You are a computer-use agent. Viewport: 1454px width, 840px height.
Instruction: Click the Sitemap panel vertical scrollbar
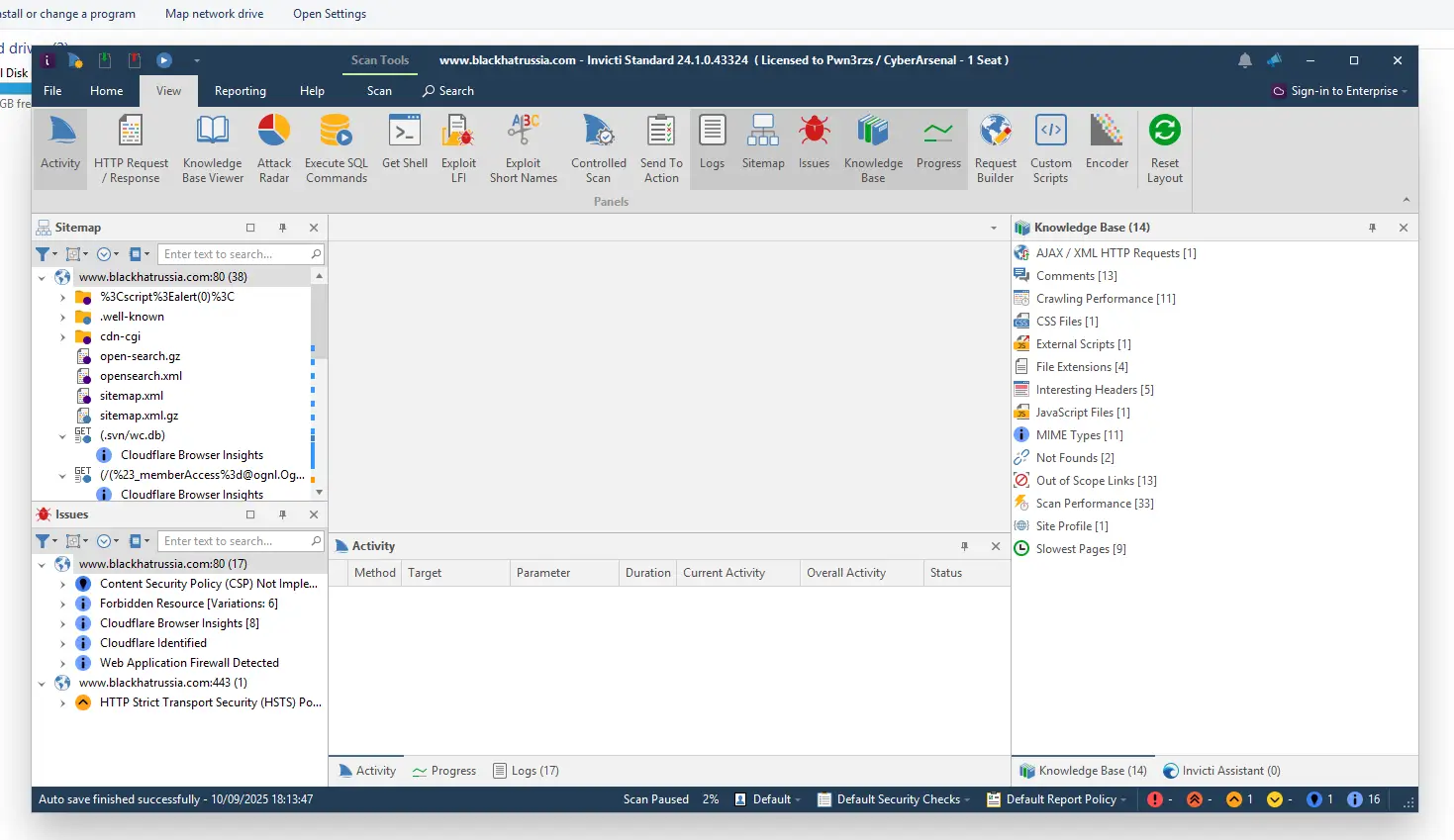(x=319, y=317)
